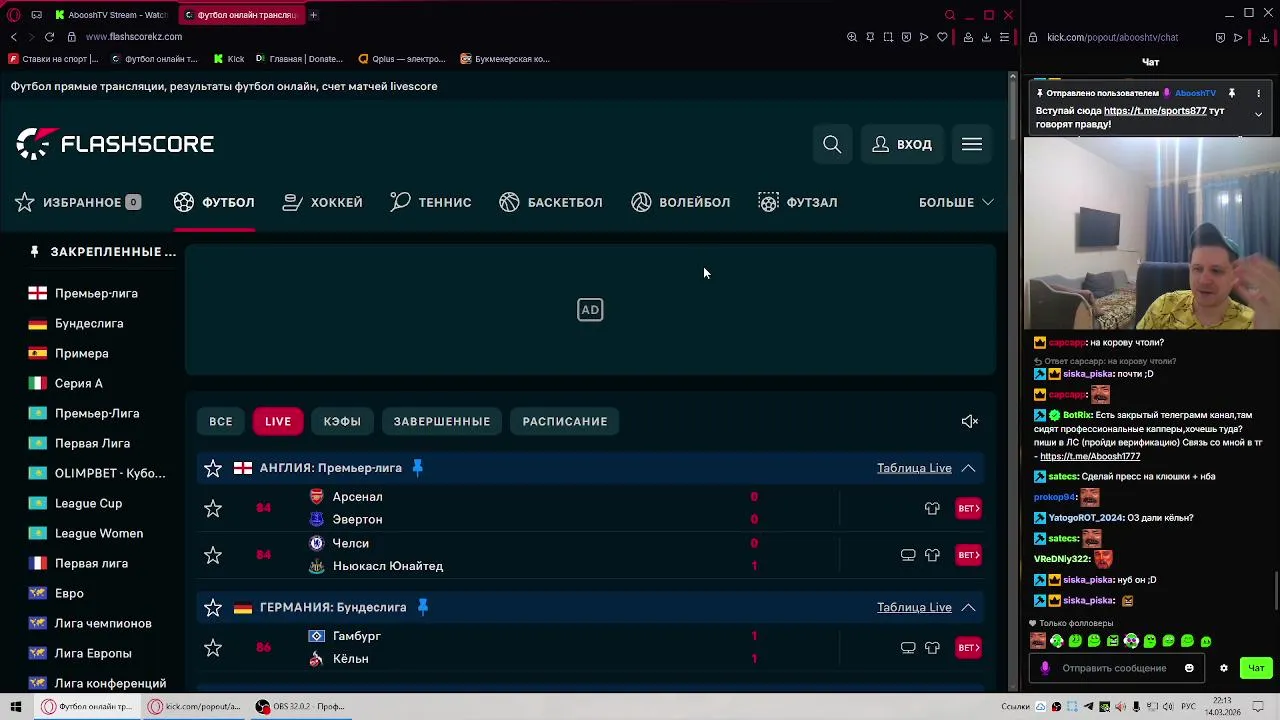Click the AD placeholder banner
The height and width of the screenshot is (720, 1280).
point(590,310)
